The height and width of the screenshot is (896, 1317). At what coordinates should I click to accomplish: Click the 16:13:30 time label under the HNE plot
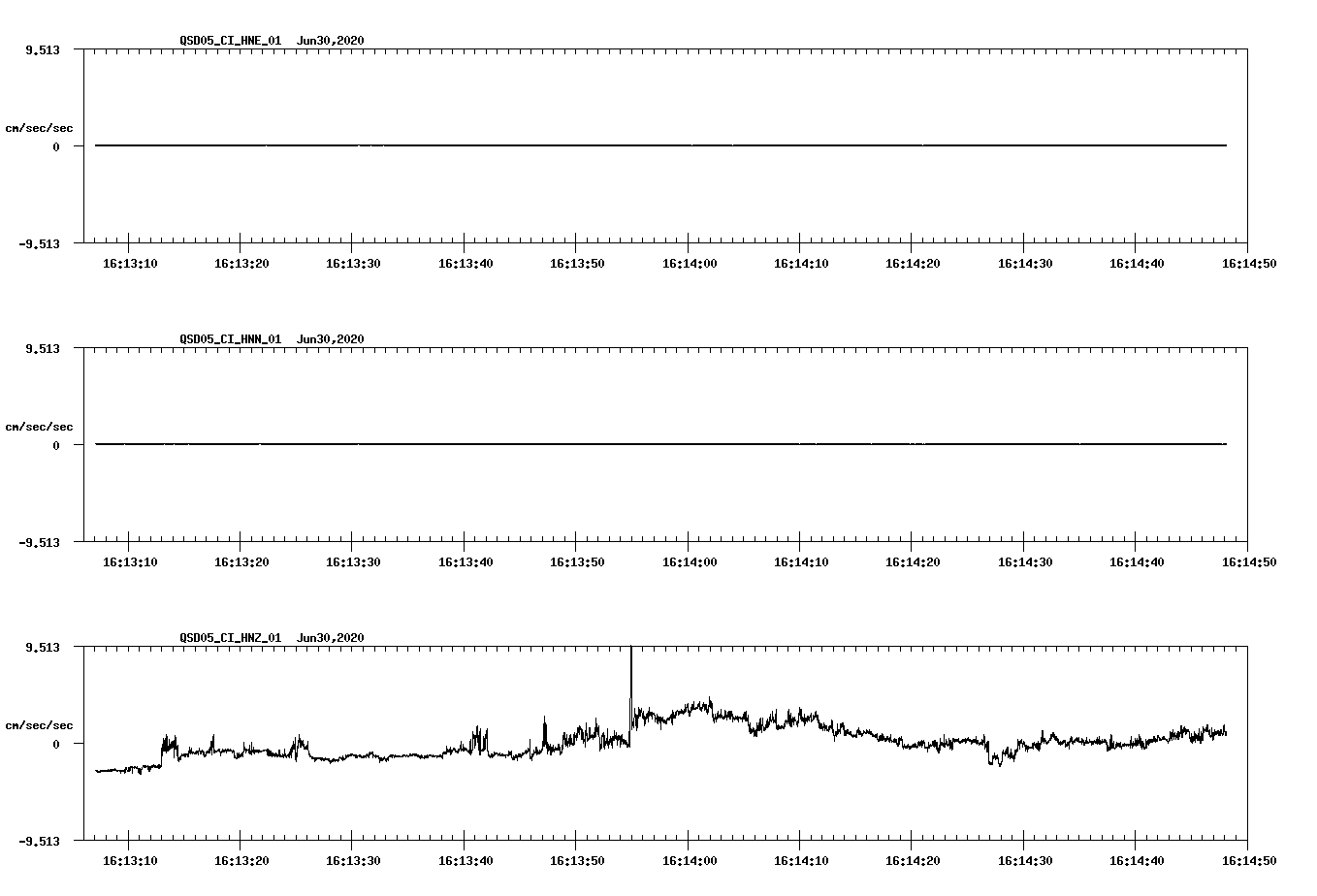353,263
